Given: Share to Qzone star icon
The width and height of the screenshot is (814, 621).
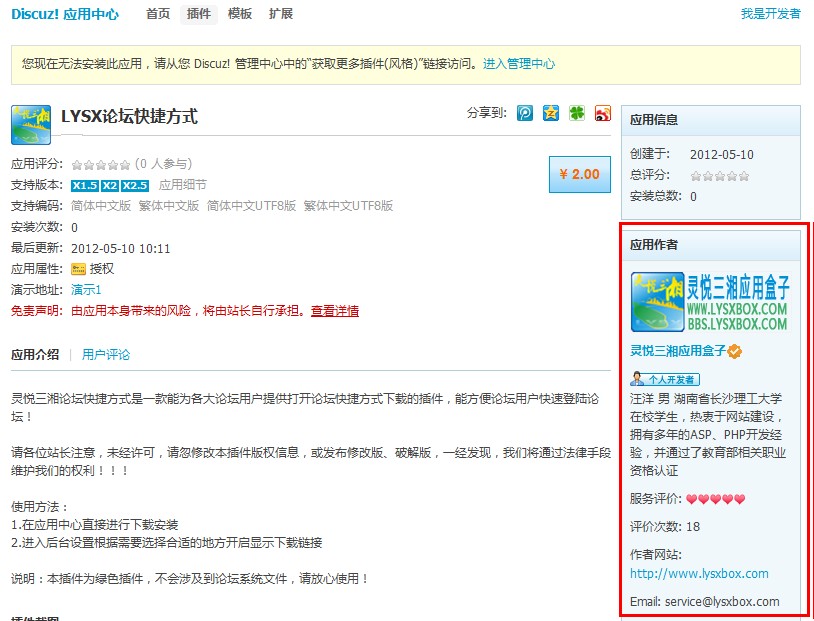Looking at the screenshot, I should (x=551, y=113).
